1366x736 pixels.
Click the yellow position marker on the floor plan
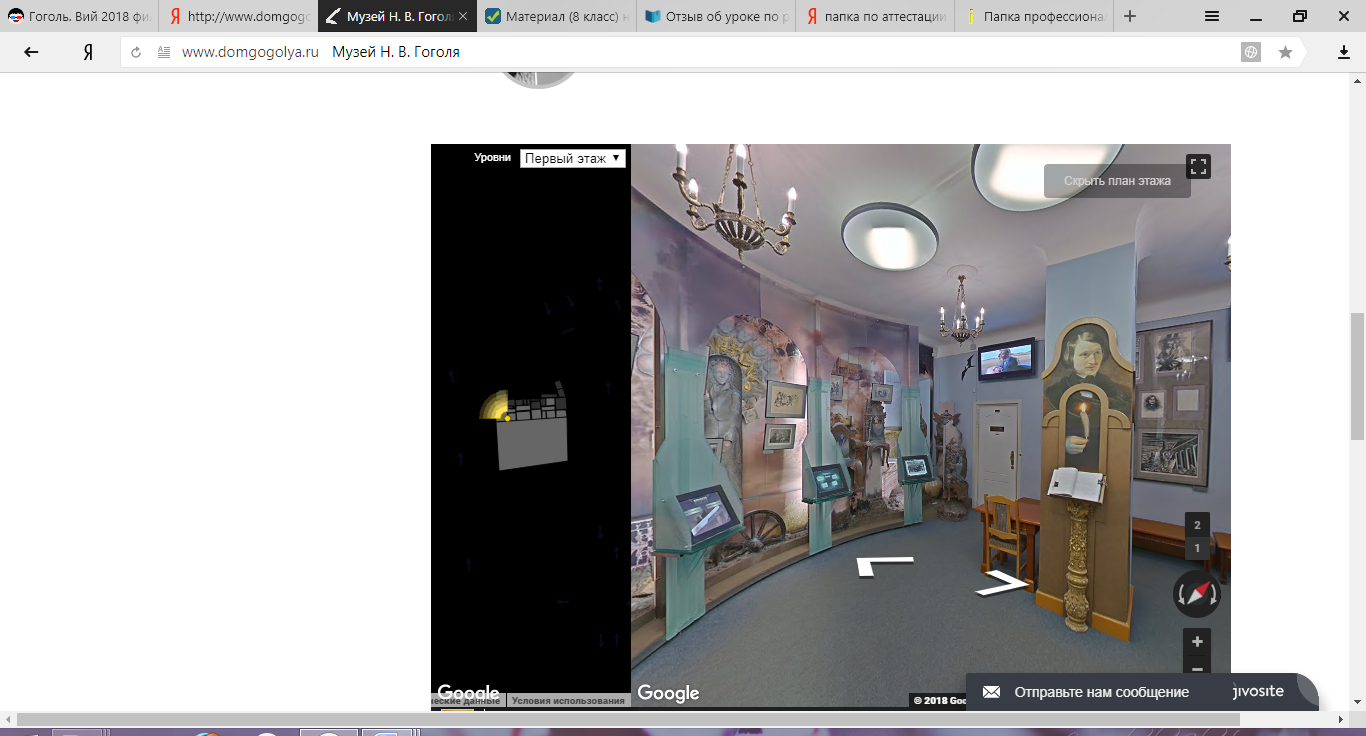(x=508, y=418)
